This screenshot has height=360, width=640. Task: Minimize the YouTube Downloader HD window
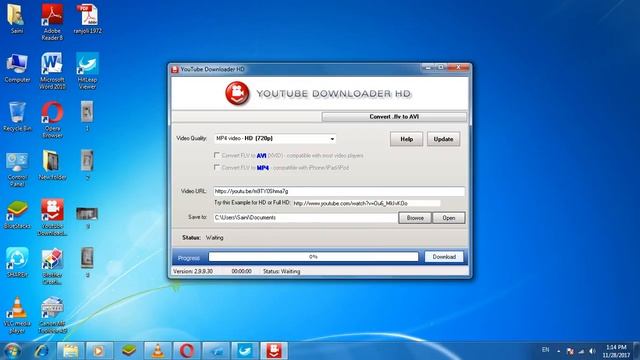[x=427, y=67]
